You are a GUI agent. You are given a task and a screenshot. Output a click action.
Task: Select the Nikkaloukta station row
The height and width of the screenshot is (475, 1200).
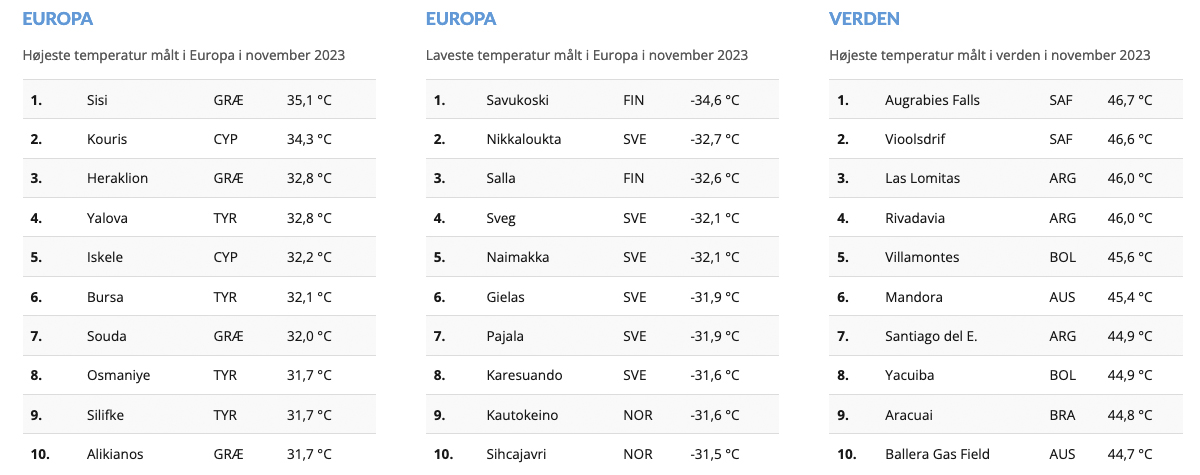coord(523,139)
